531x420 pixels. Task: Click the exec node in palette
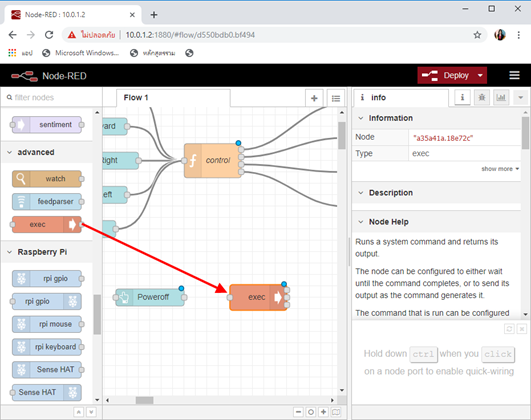pyautogui.click(x=47, y=225)
